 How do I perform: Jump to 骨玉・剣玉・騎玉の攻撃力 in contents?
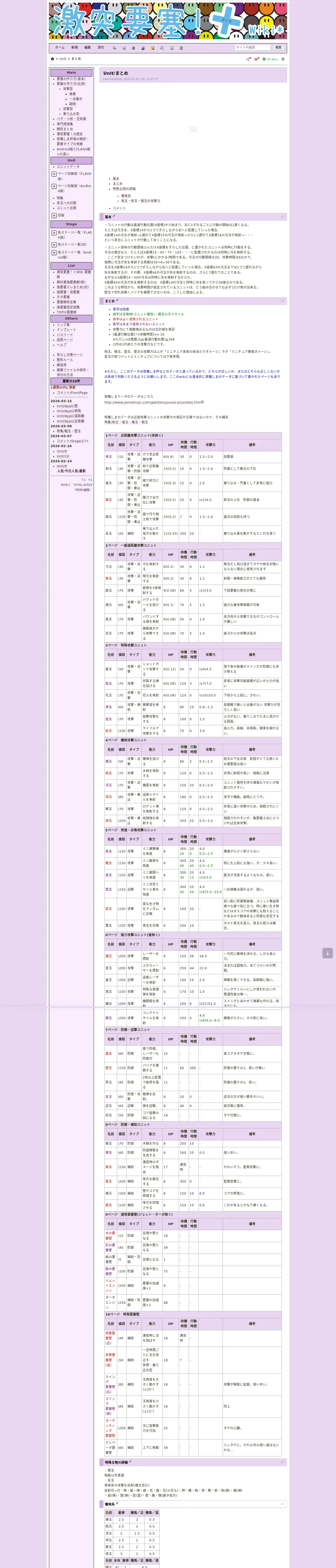click(141, 201)
